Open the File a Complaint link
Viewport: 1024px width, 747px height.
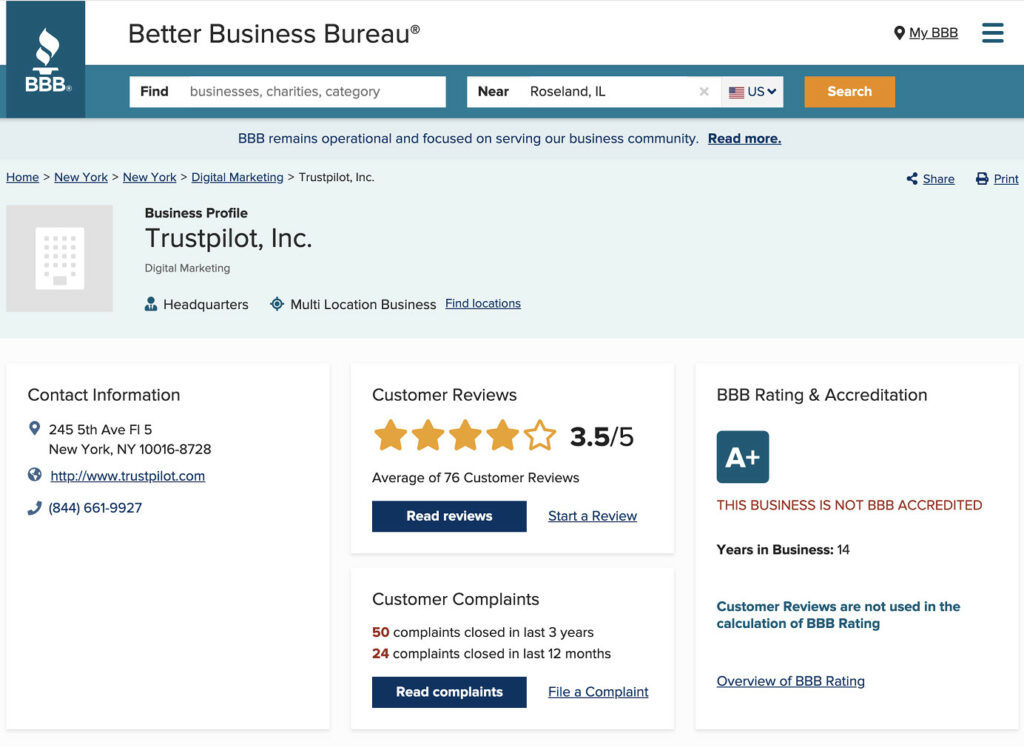pos(598,691)
